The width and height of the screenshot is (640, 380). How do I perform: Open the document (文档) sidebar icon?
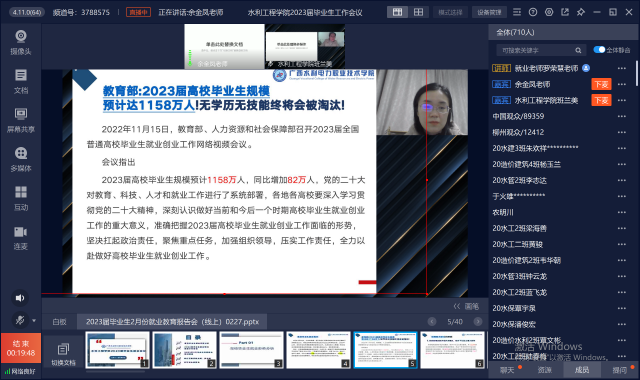(x=21, y=81)
